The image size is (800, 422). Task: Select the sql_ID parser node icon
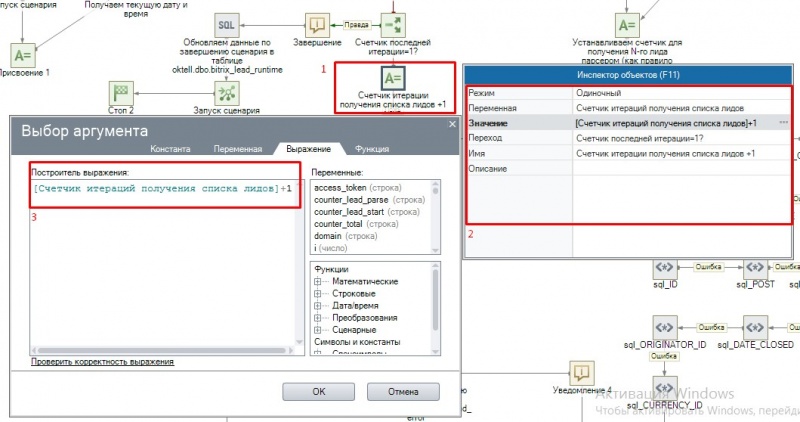tap(665, 267)
